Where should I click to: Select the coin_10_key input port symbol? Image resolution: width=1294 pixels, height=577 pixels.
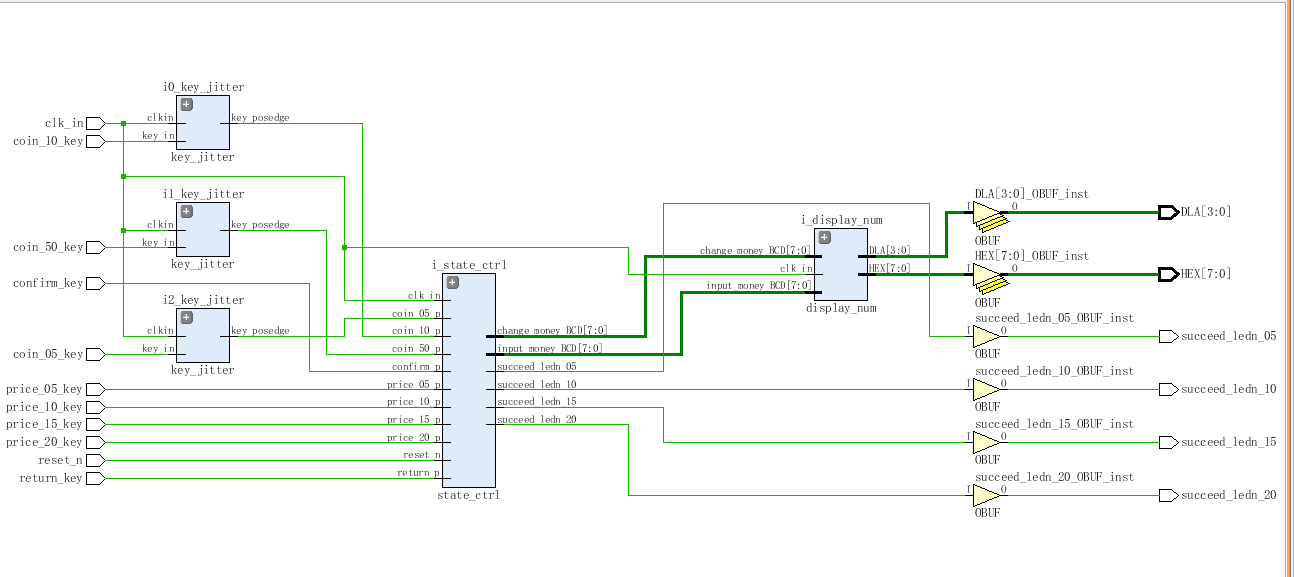(95, 141)
